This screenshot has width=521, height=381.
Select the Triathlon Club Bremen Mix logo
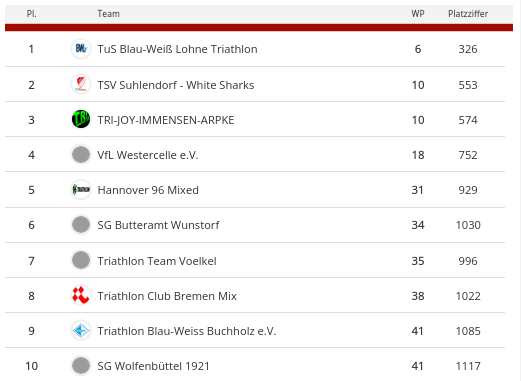(81, 295)
